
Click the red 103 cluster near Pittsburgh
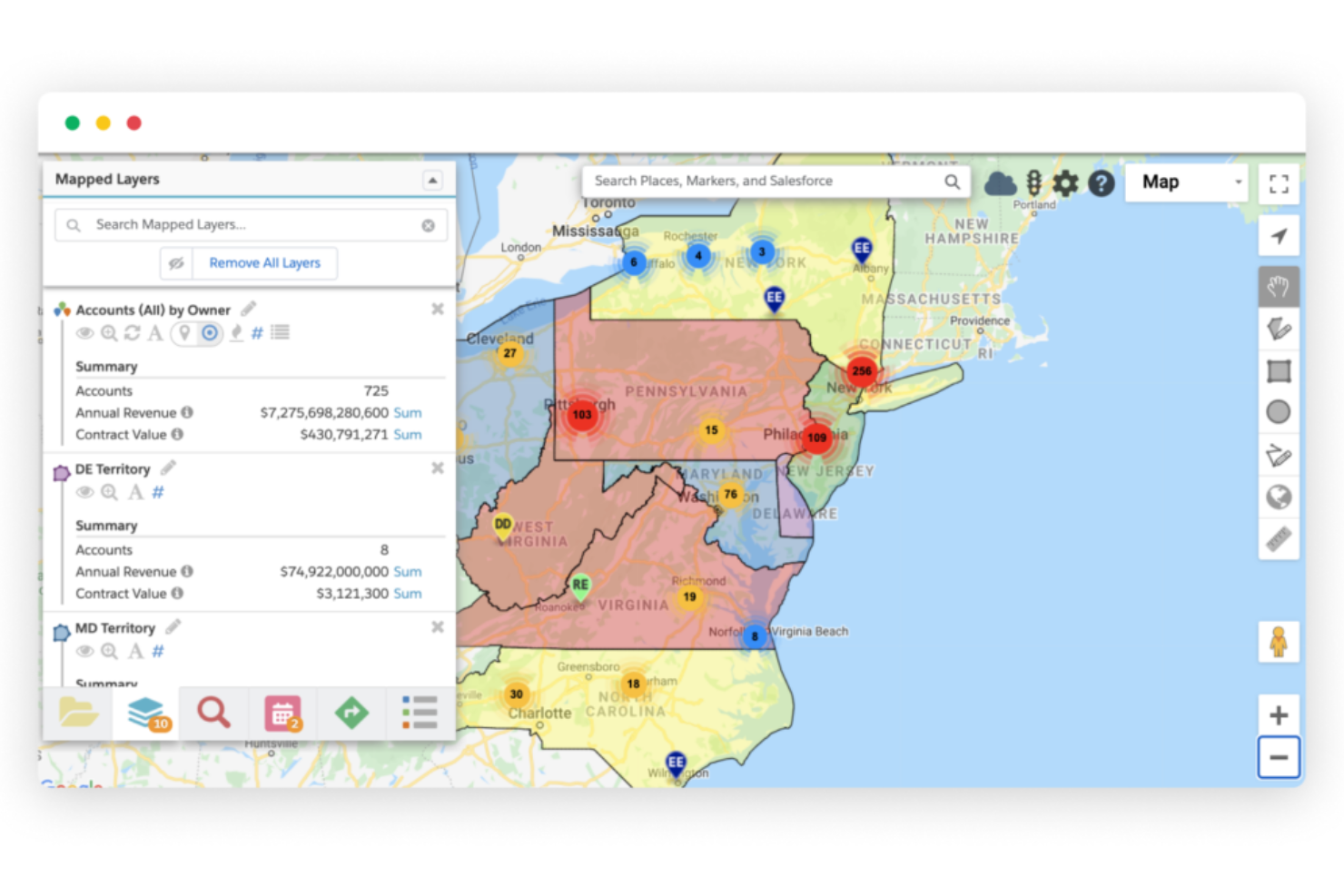pyautogui.click(x=582, y=415)
